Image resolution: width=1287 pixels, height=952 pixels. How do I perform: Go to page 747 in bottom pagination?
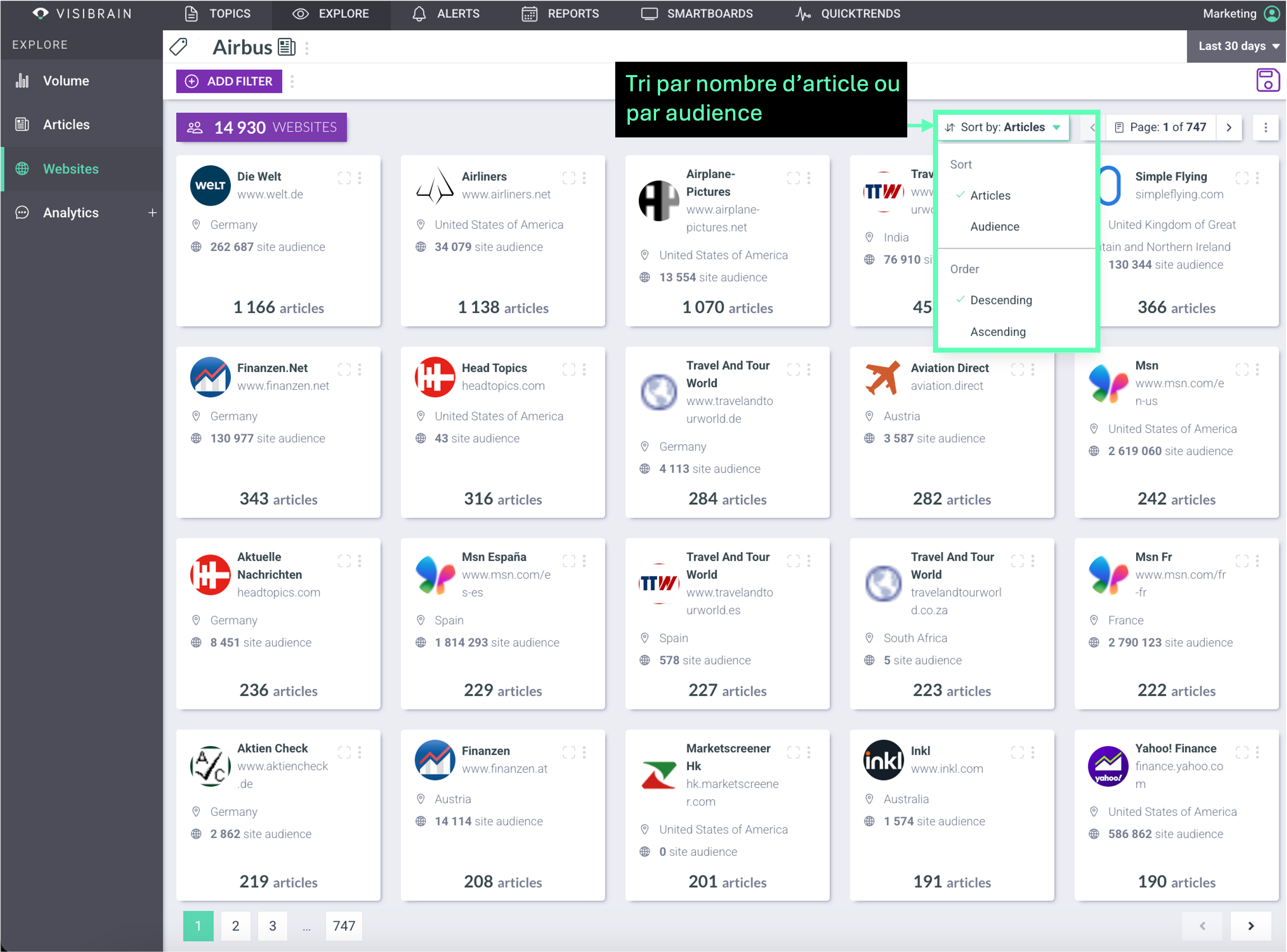click(x=343, y=925)
